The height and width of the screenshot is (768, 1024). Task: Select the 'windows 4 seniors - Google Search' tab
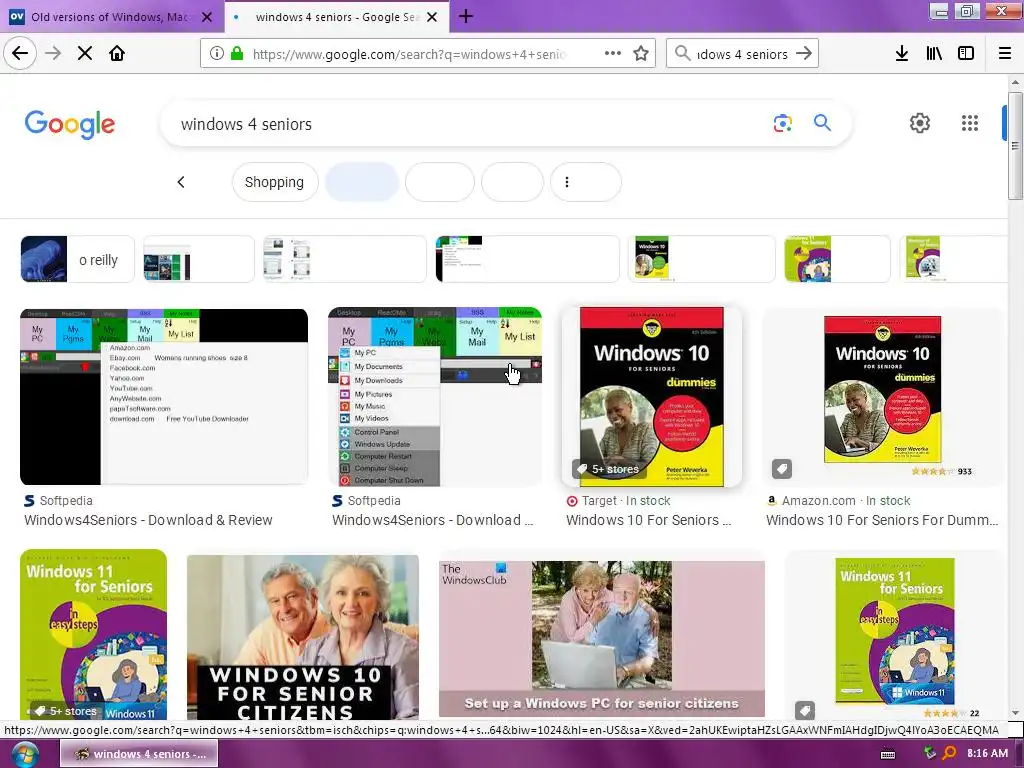pyautogui.click(x=336, y=17)
